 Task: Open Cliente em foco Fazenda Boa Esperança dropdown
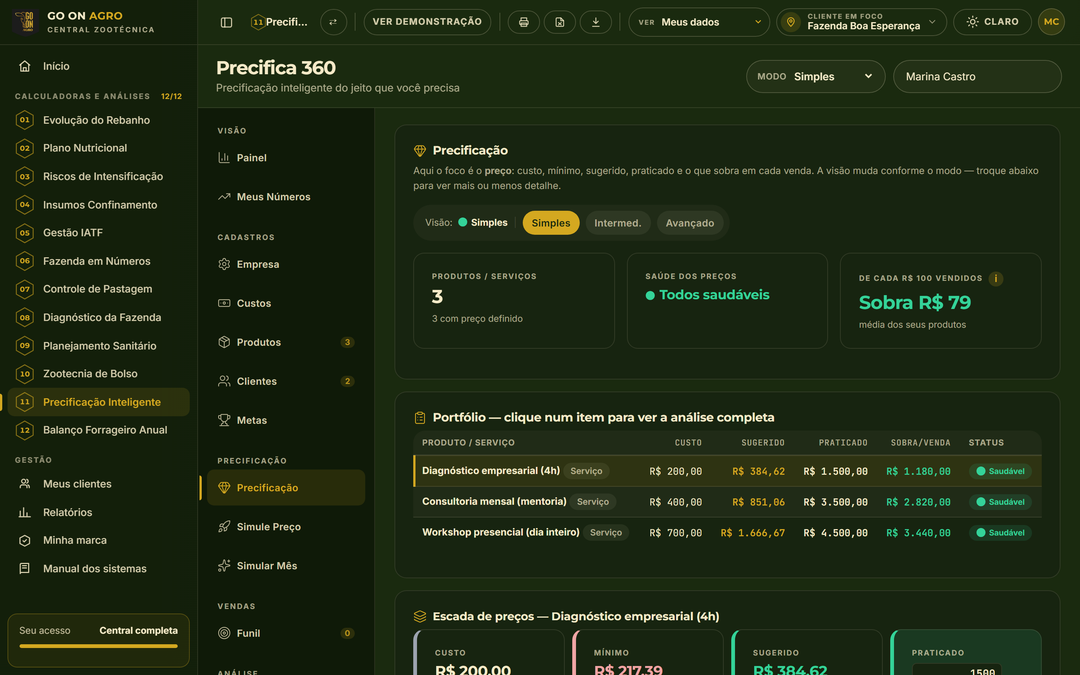(x=861, y=22)
